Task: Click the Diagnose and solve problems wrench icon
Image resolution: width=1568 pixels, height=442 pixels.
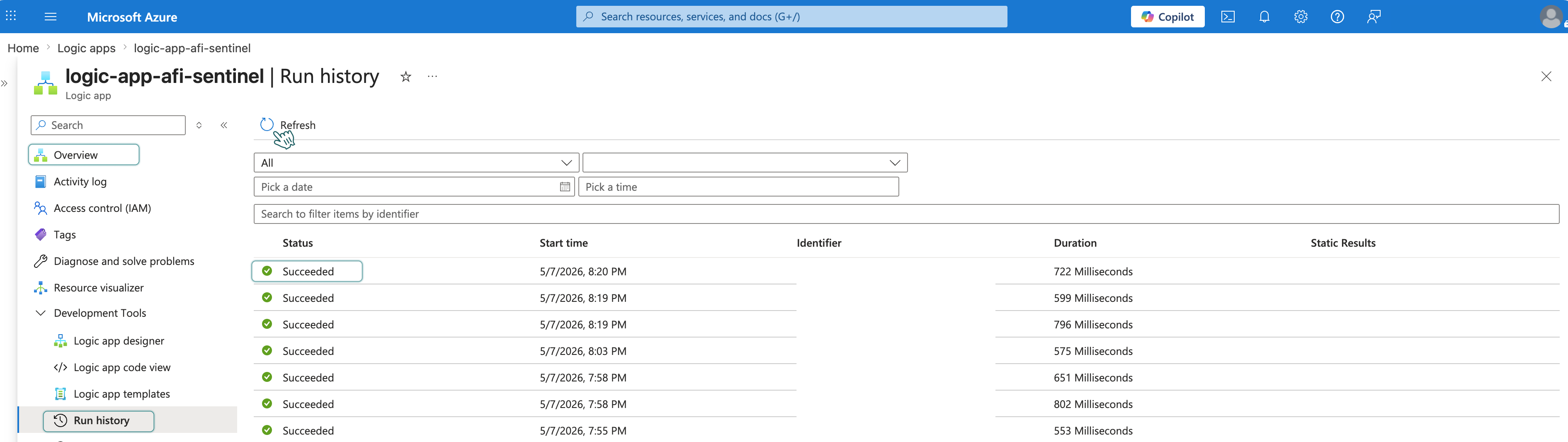Action: point(41,261)
